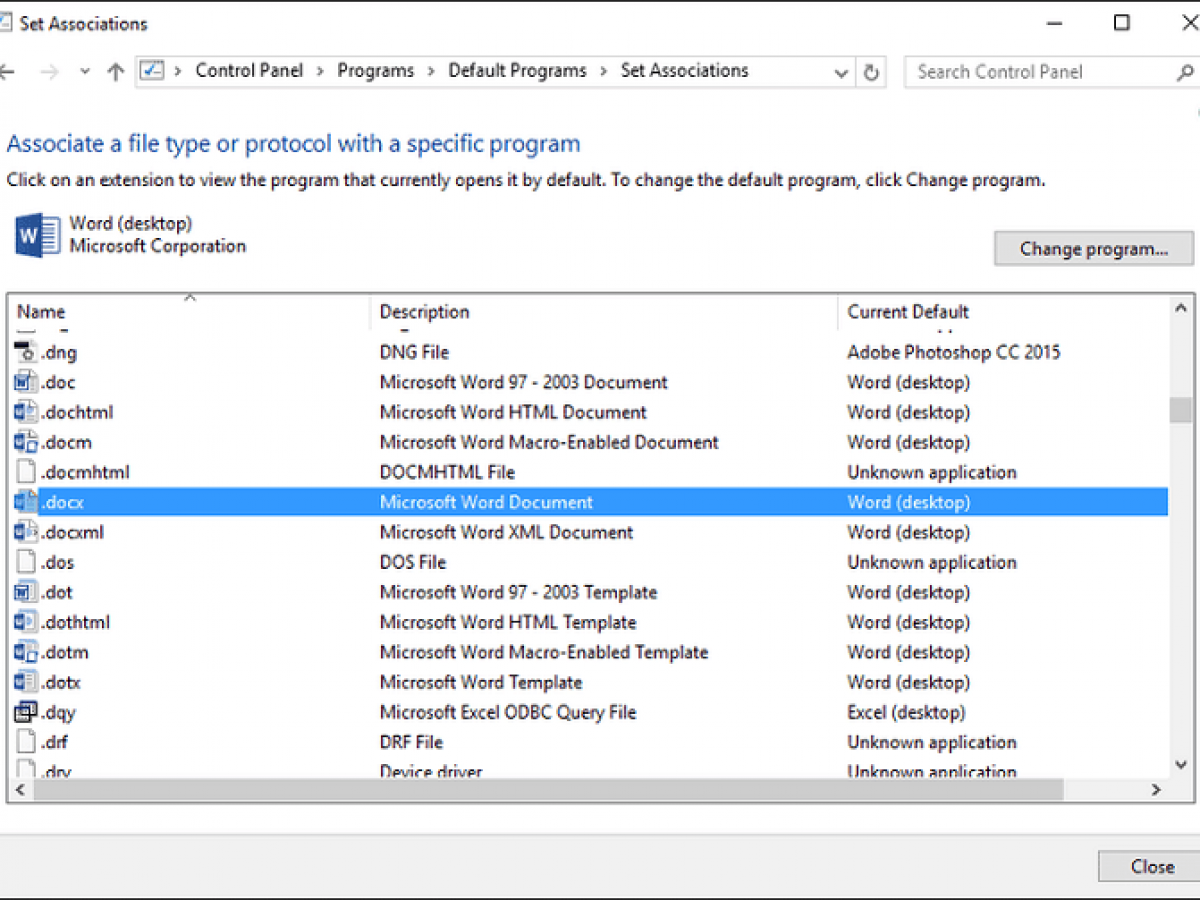The image size is (1200, 900).
Task: Select the .drf extension name
Action: pyautogui.click(x=54, y=742)
